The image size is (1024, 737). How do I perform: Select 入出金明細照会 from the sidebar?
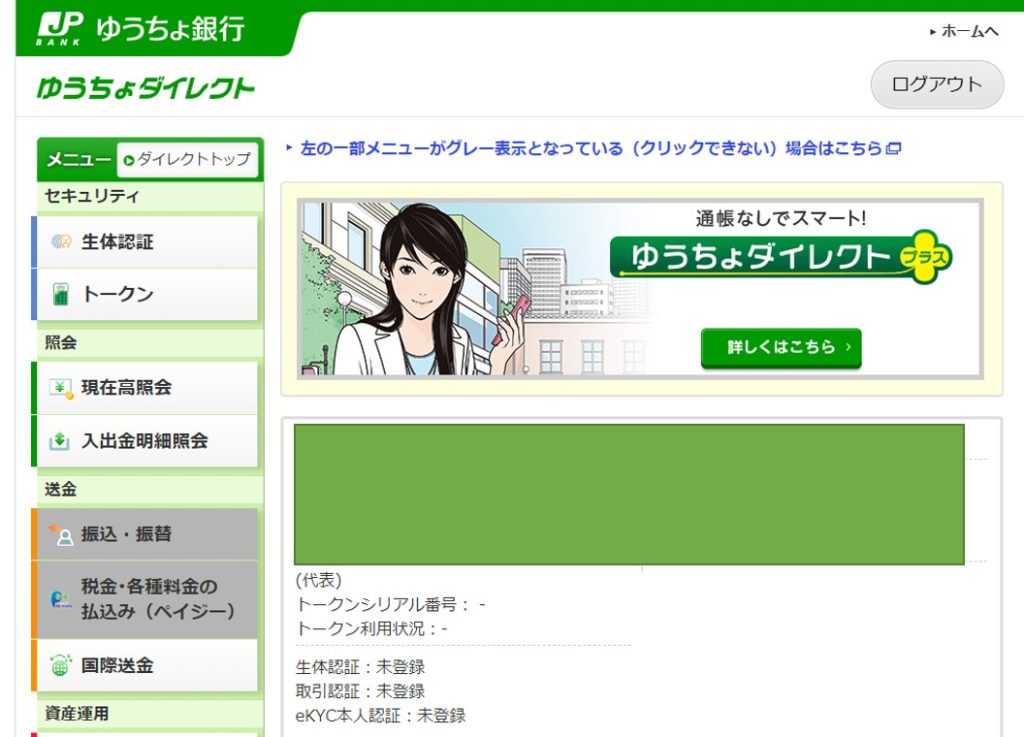144,441
